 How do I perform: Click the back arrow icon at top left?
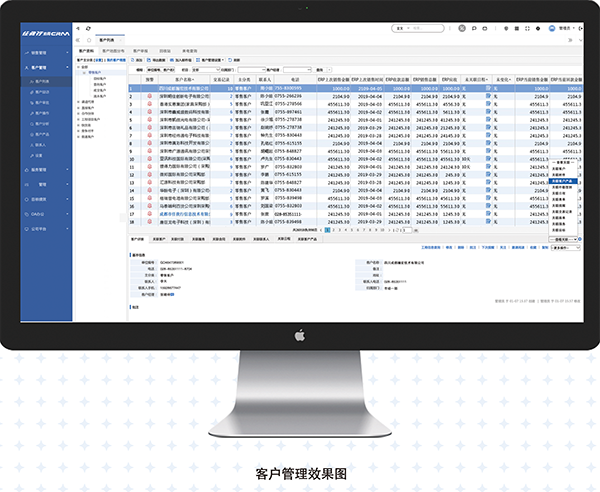tap(78, 30)
